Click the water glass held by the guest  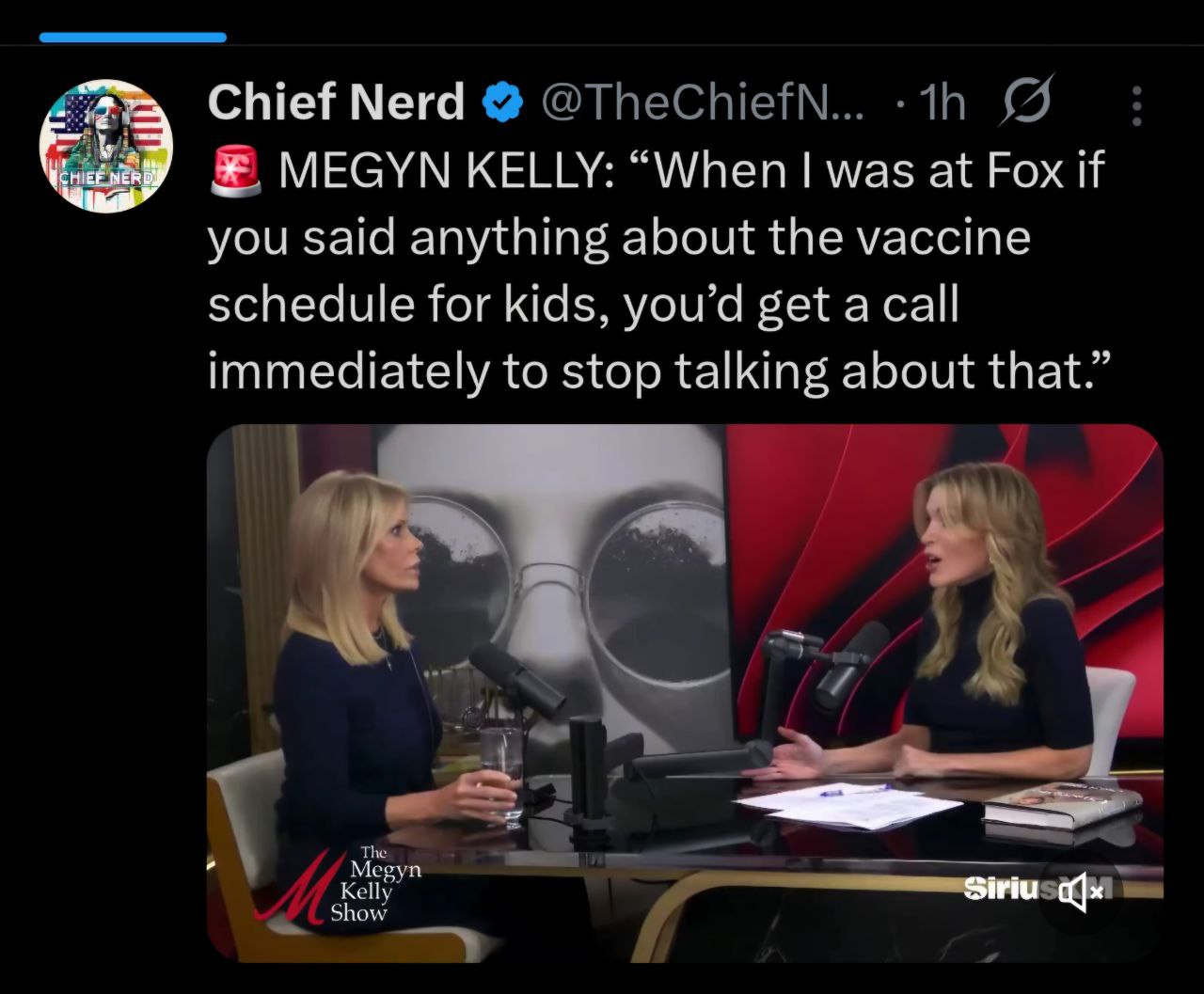pyautogui.click(x=501, y=766)
